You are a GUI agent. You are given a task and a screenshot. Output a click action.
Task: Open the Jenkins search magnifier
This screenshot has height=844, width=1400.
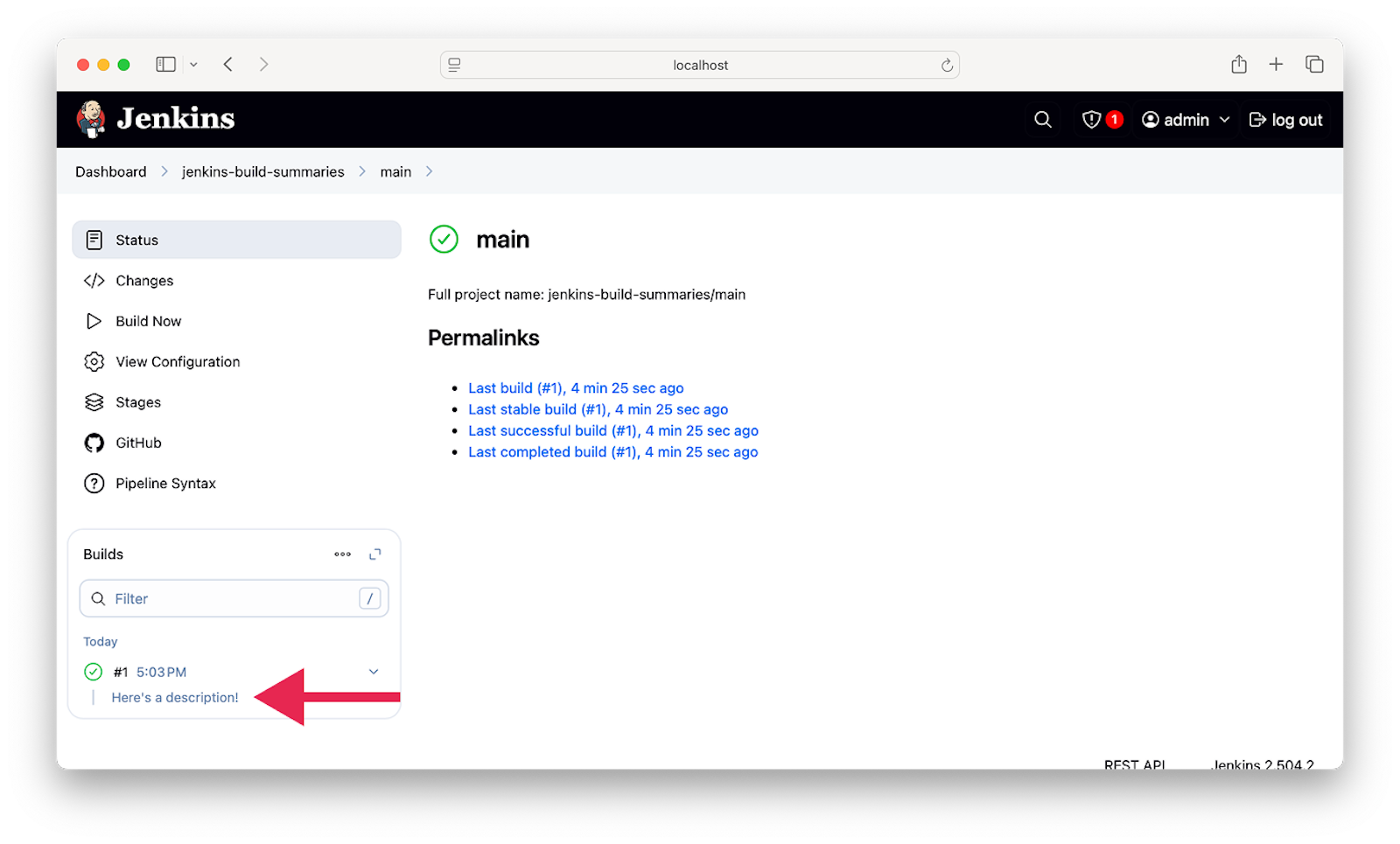[1042, 119]
